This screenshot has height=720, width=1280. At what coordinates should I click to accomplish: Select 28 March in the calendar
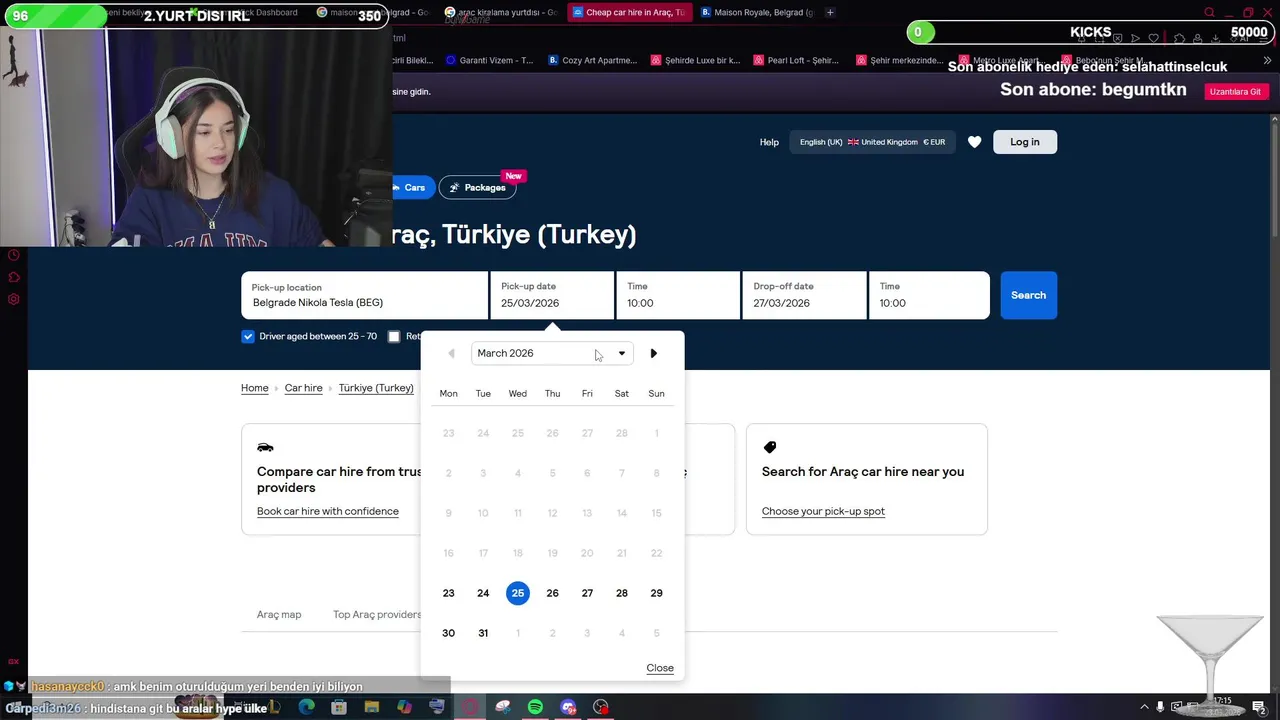[622, 593]
